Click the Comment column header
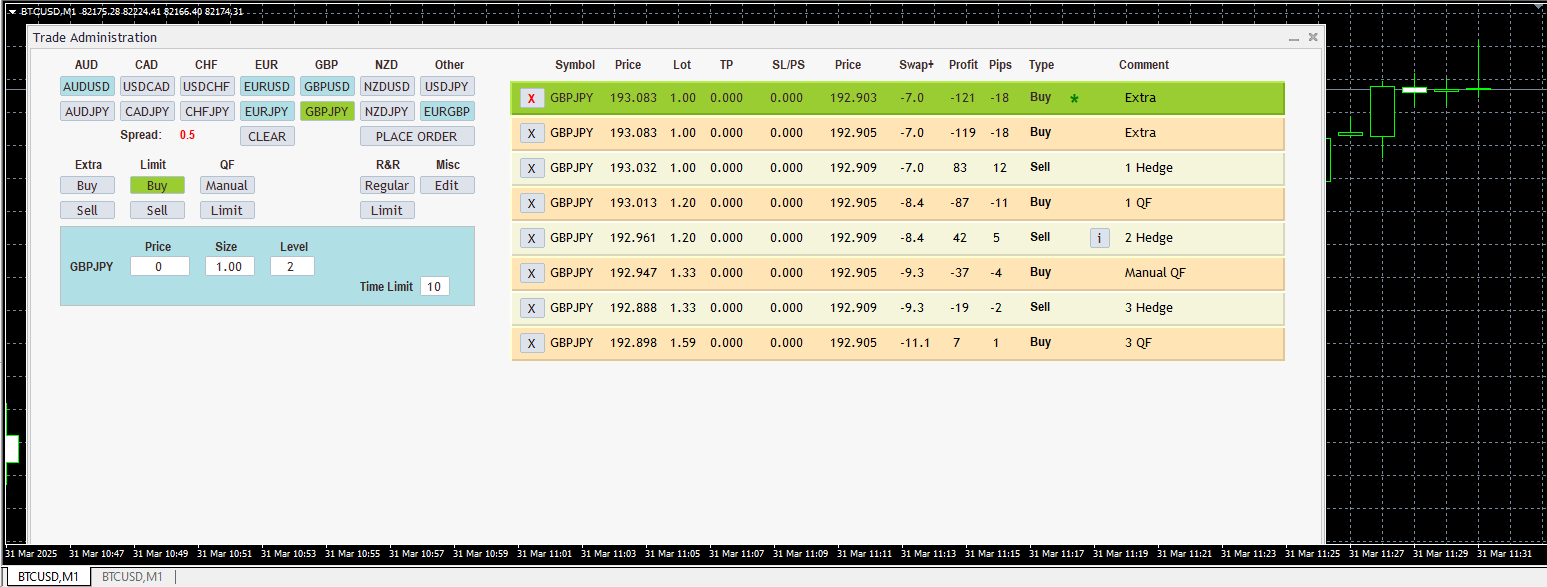 (1144, 65)
